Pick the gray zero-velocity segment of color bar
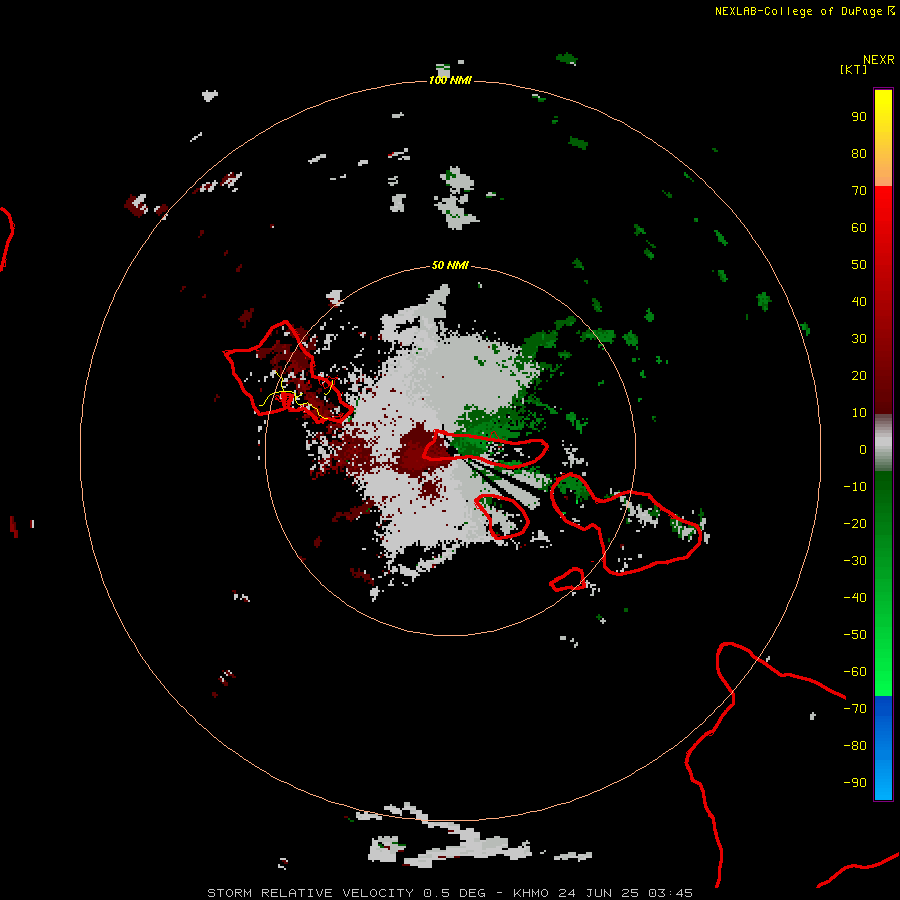 (883, 443)
